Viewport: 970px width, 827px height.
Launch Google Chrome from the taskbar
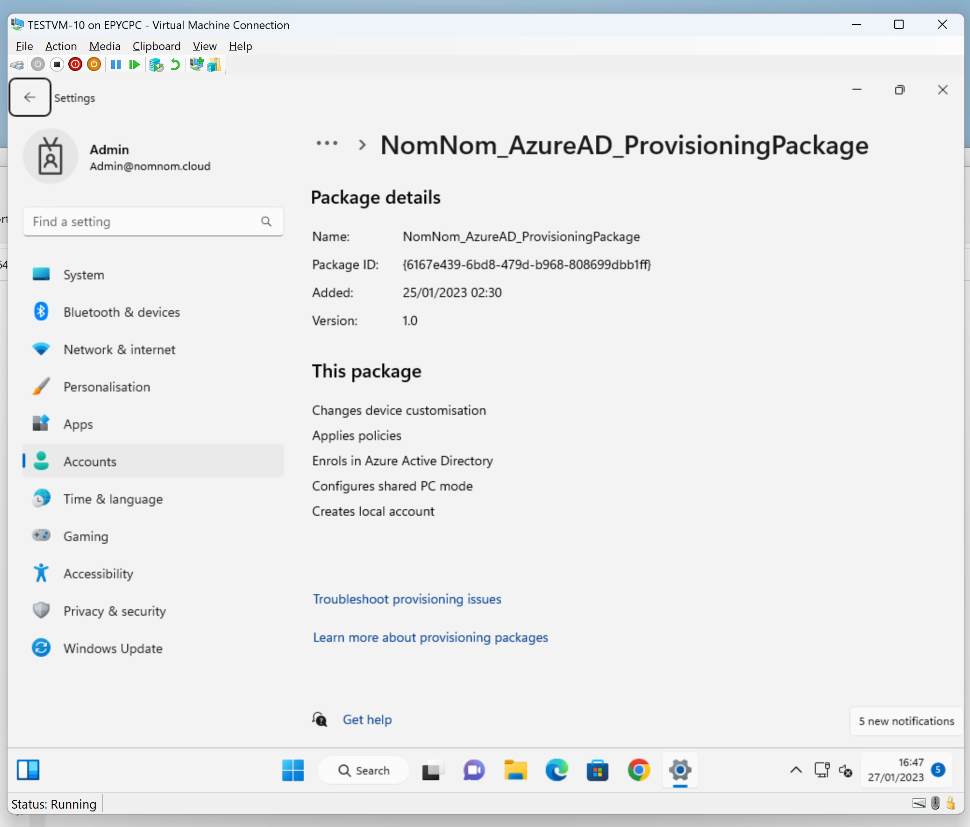[639, 770]
